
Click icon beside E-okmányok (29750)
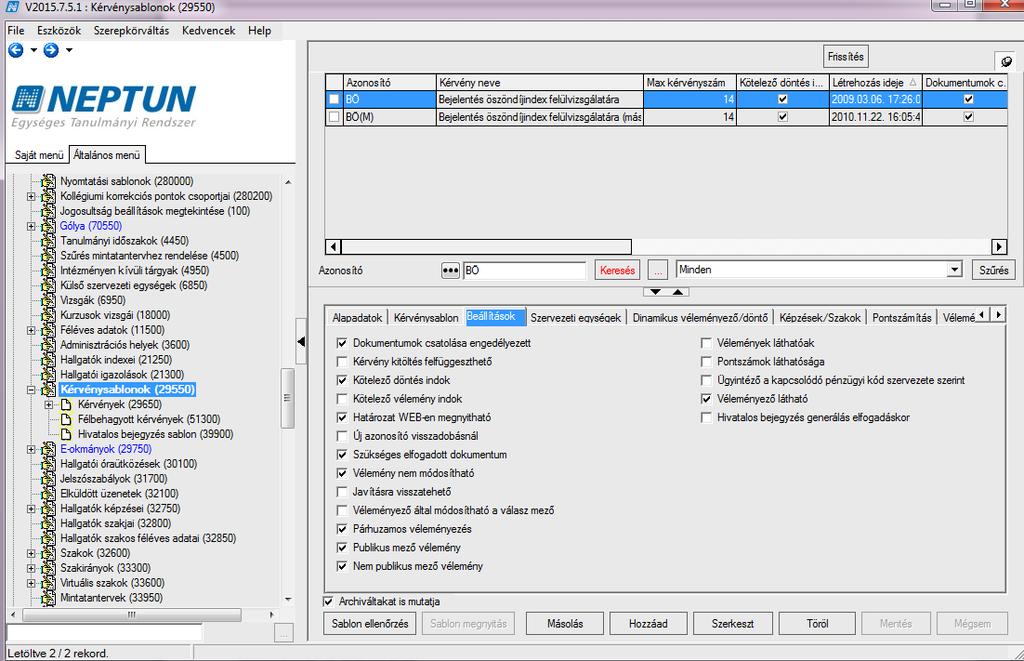[x=48, y=449]
